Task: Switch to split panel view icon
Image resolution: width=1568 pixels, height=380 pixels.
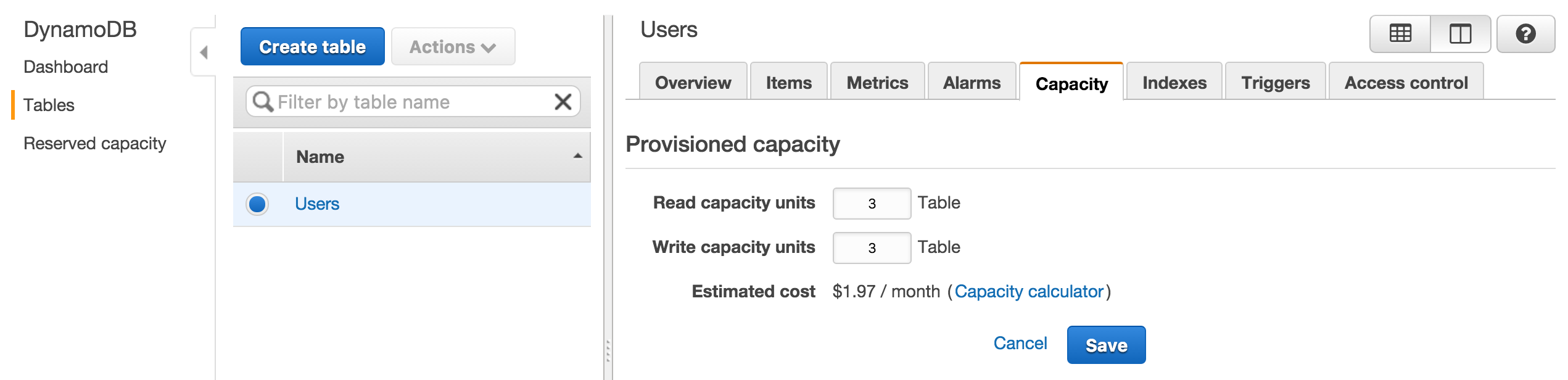Action: pyautogui.click(x=1460, y=34)
